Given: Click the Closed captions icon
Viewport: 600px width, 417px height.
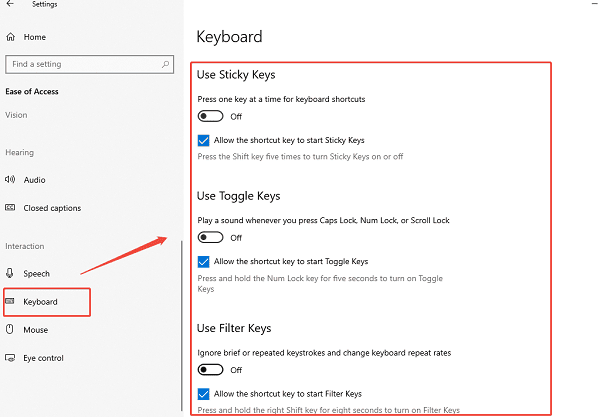Looking at the screenshot, I should (x=11, y=208).
